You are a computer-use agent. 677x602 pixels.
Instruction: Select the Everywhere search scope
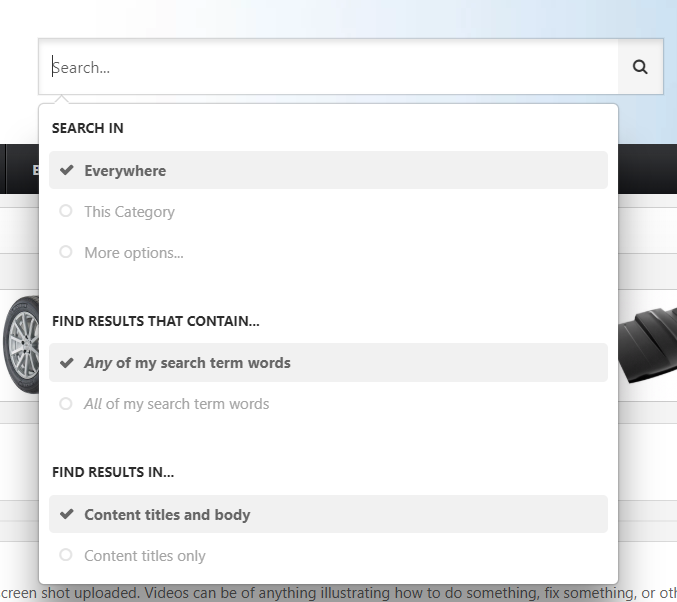point(328,170)
